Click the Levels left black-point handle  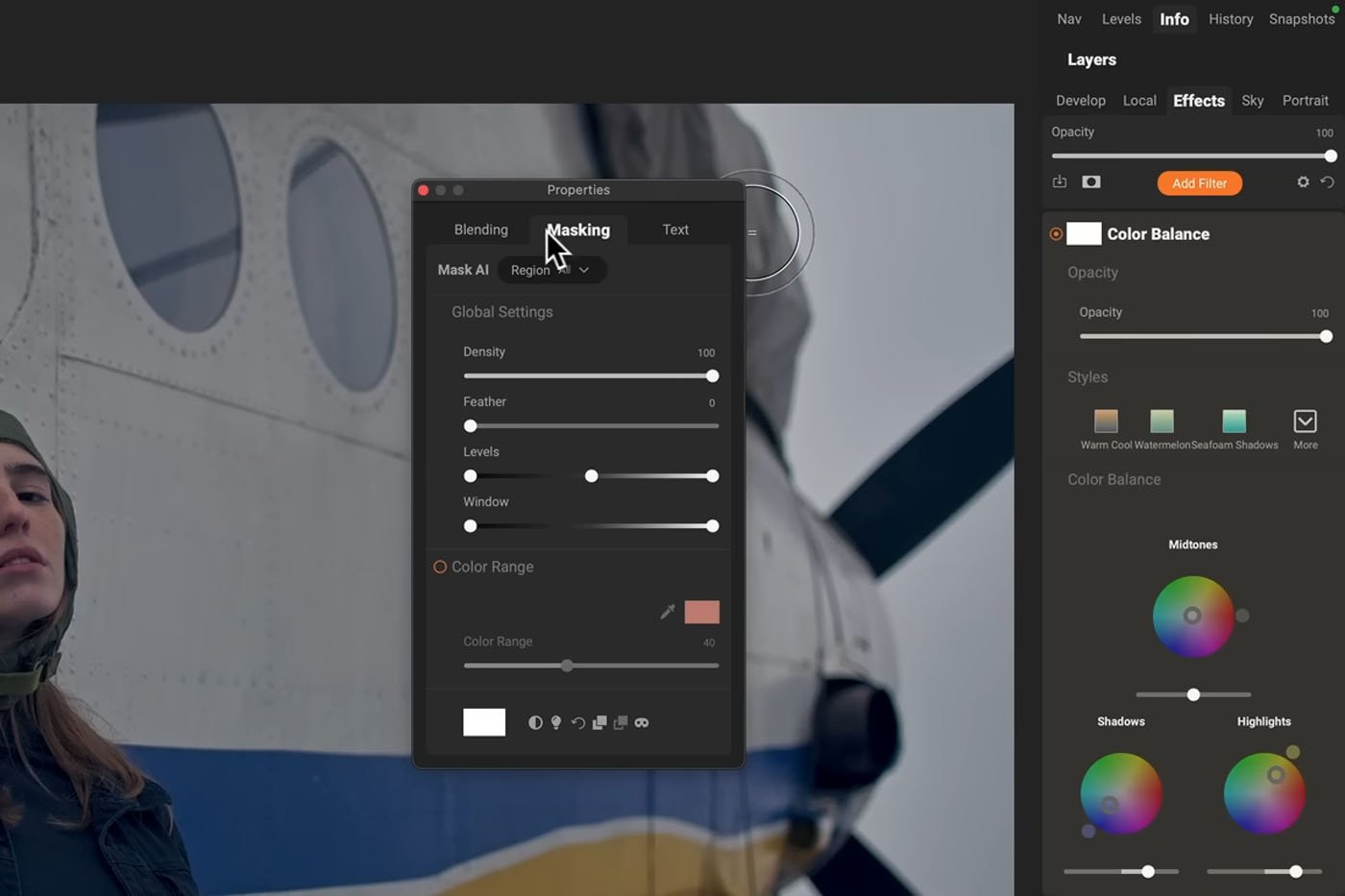(470, 475)
